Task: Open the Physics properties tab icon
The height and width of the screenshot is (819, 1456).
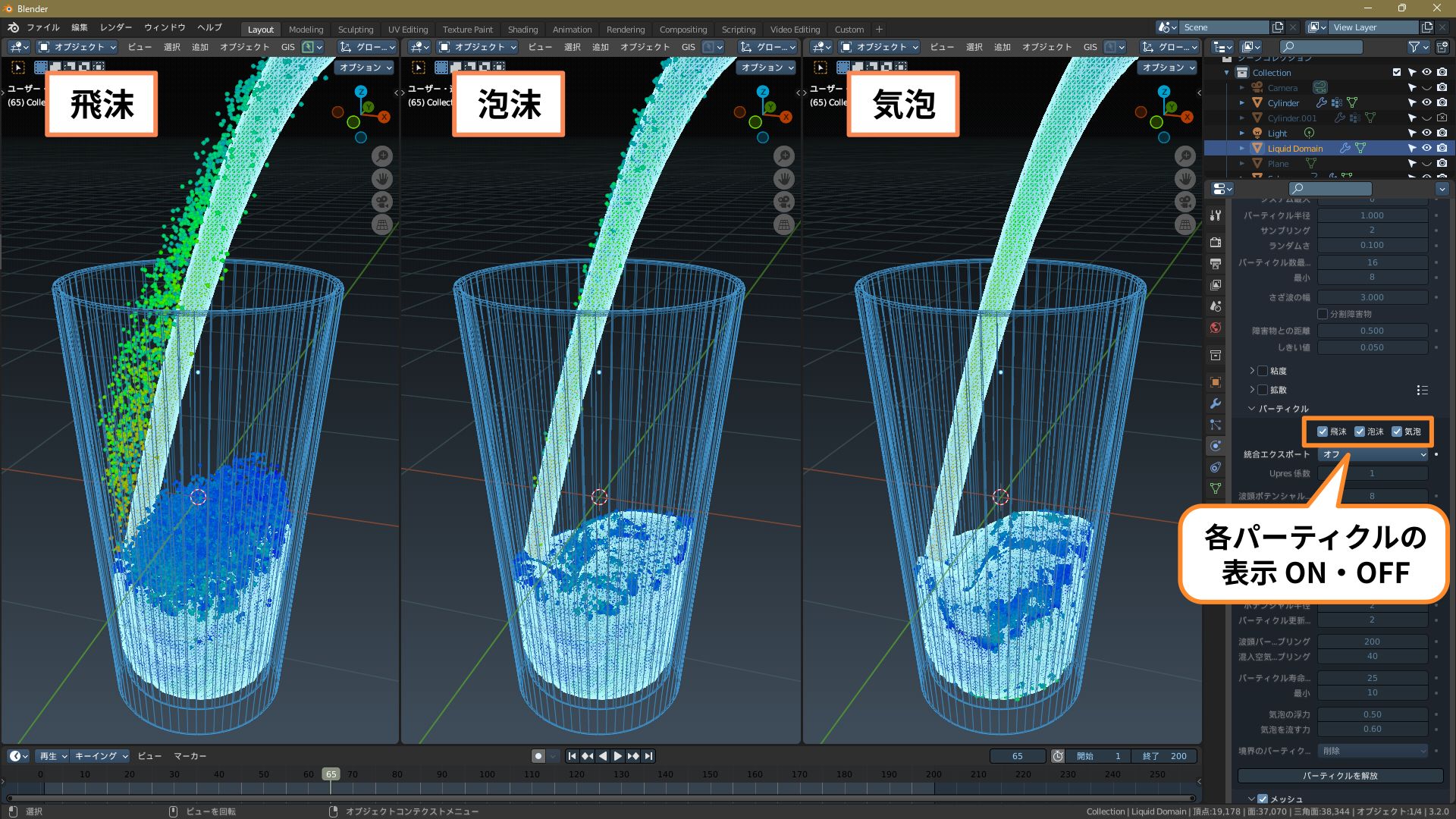Action: pos(1216,446)
